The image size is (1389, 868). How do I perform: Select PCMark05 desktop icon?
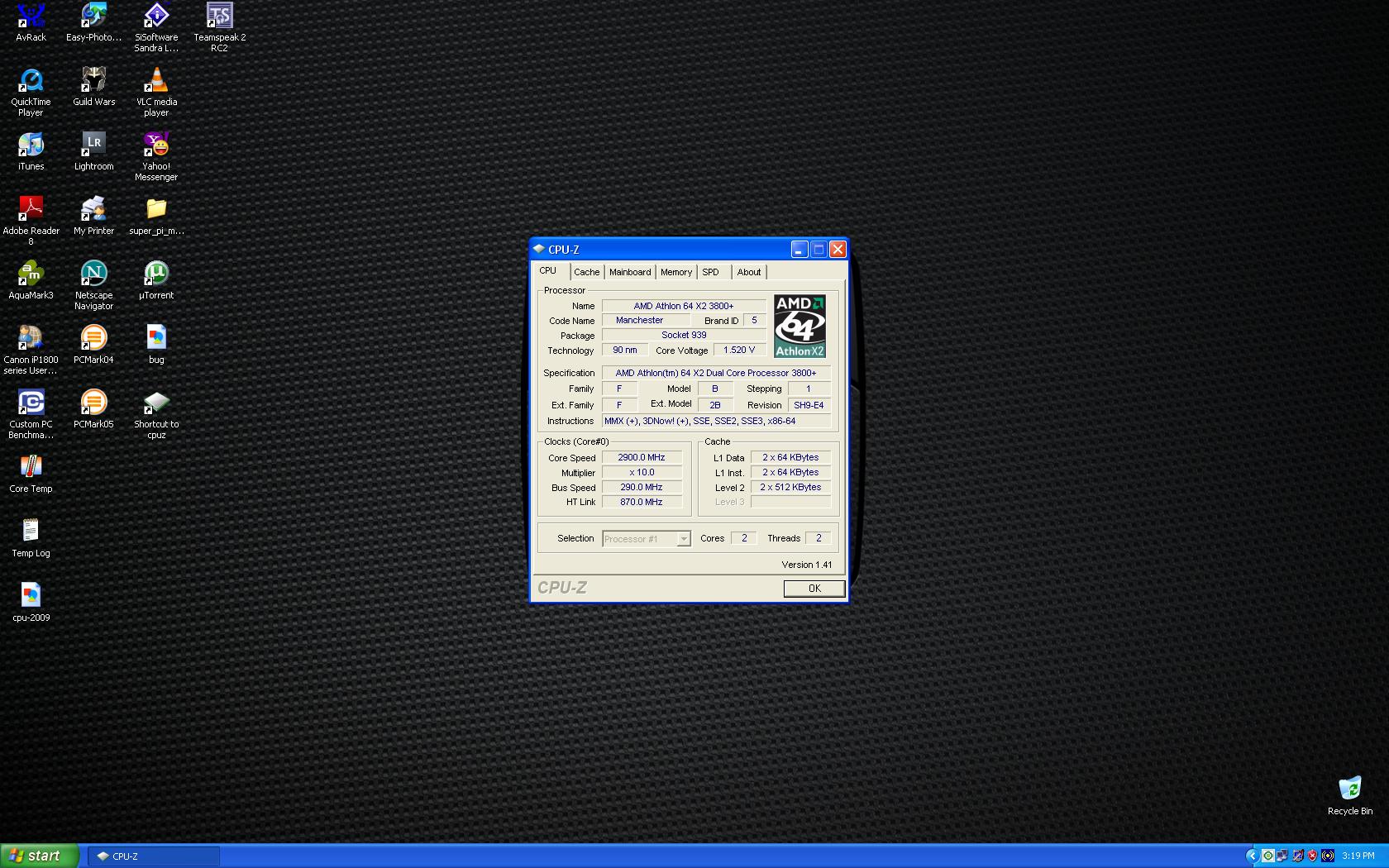point(93,409)
